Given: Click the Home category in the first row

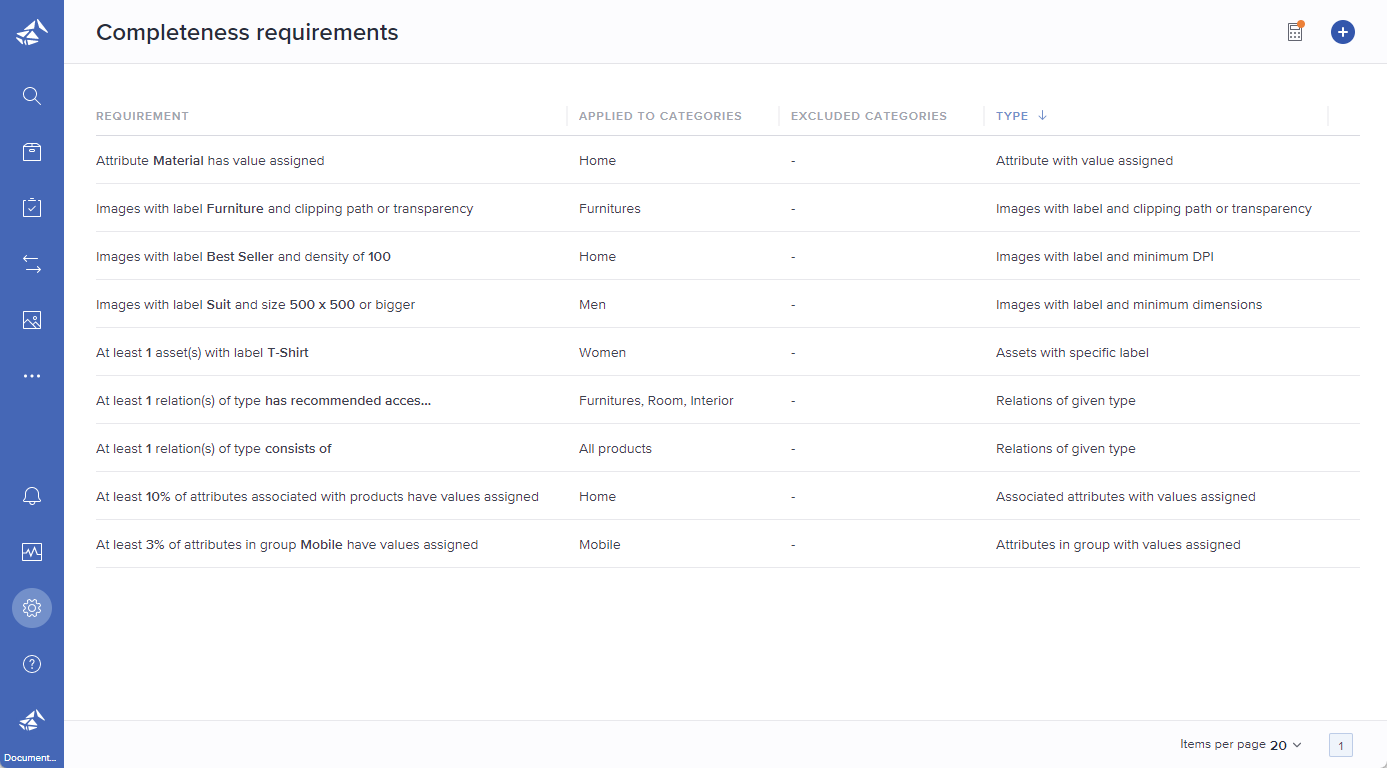Looking at the screenshot, I should [596, 160].
